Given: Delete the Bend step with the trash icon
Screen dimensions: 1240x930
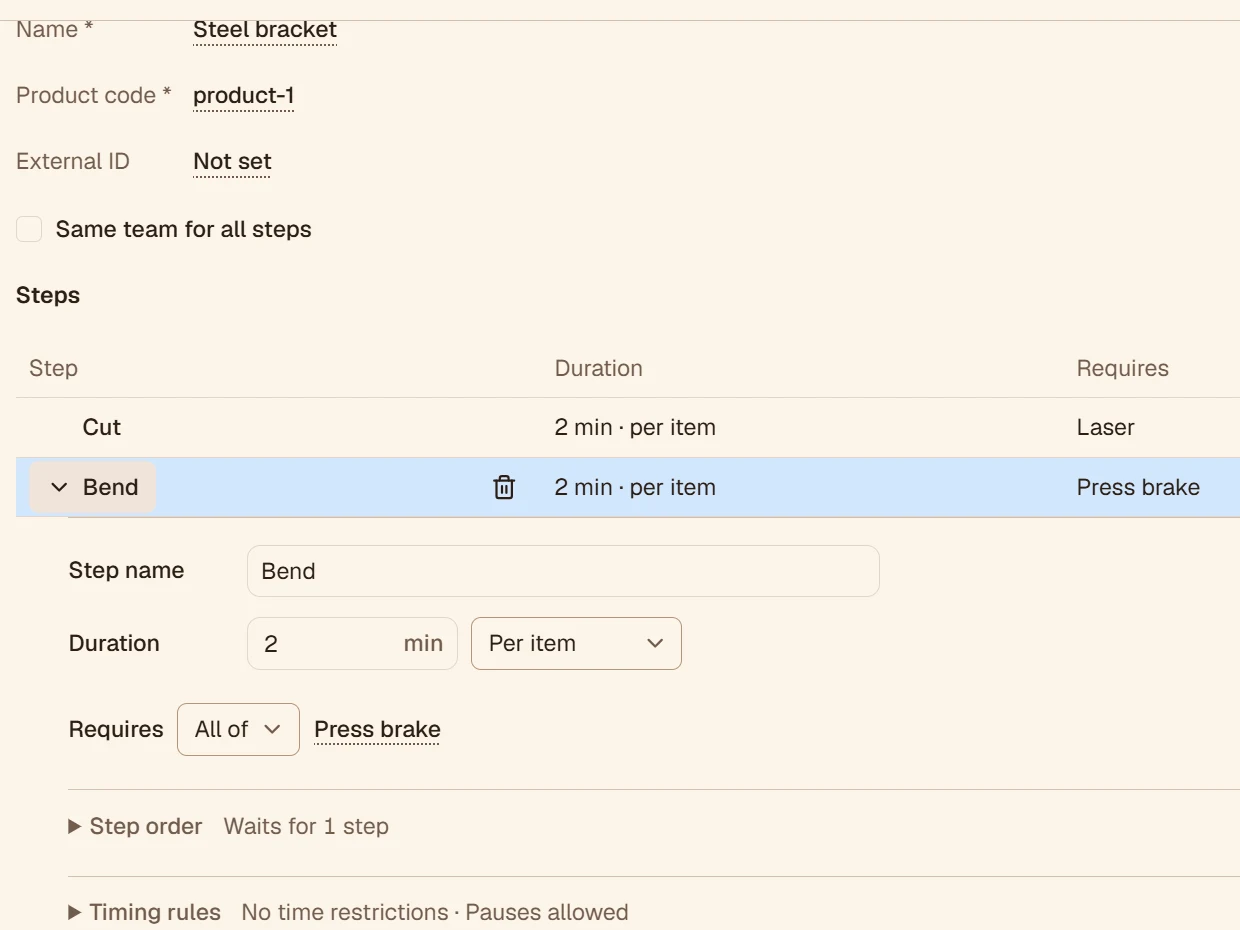Looking at the screenshot, I should 504,488.
